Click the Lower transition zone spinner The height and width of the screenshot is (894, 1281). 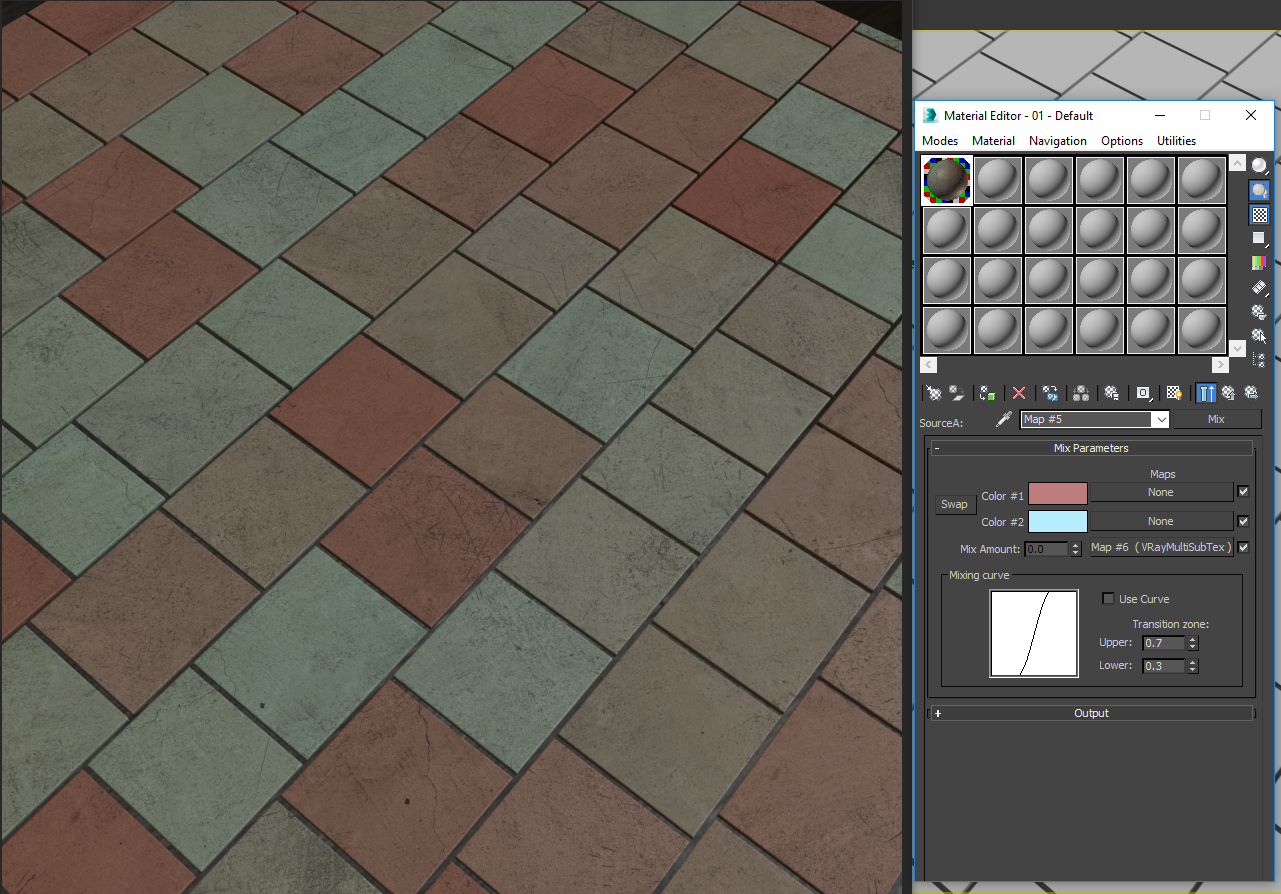point(1192,666)
